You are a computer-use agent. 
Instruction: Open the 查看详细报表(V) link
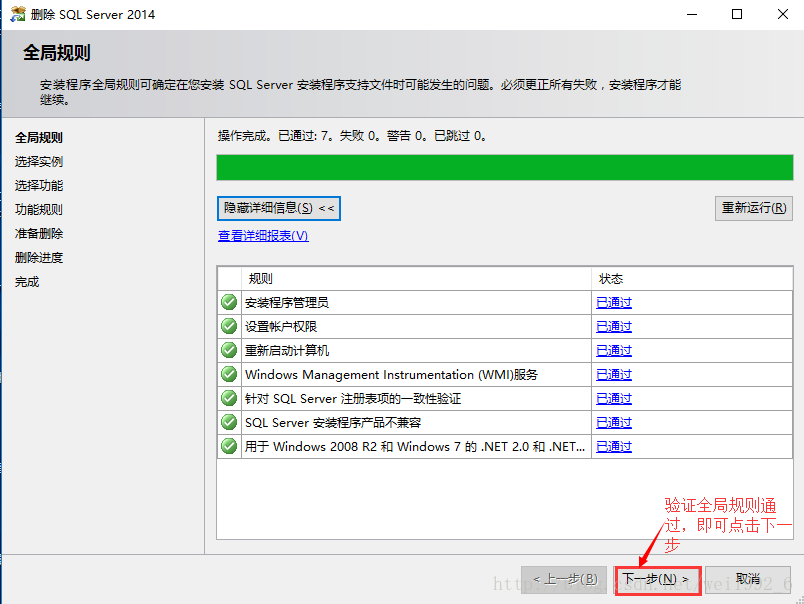(x=263, y=236)
